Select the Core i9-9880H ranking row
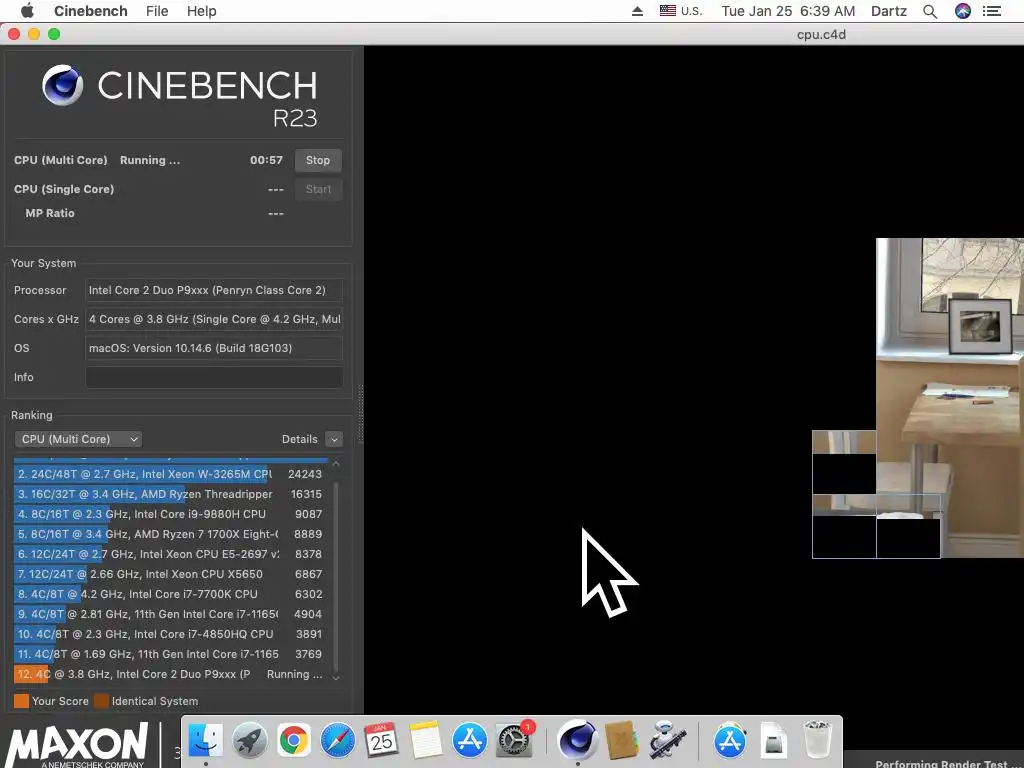The image size is (1024, 768). [x=170, y=514]
